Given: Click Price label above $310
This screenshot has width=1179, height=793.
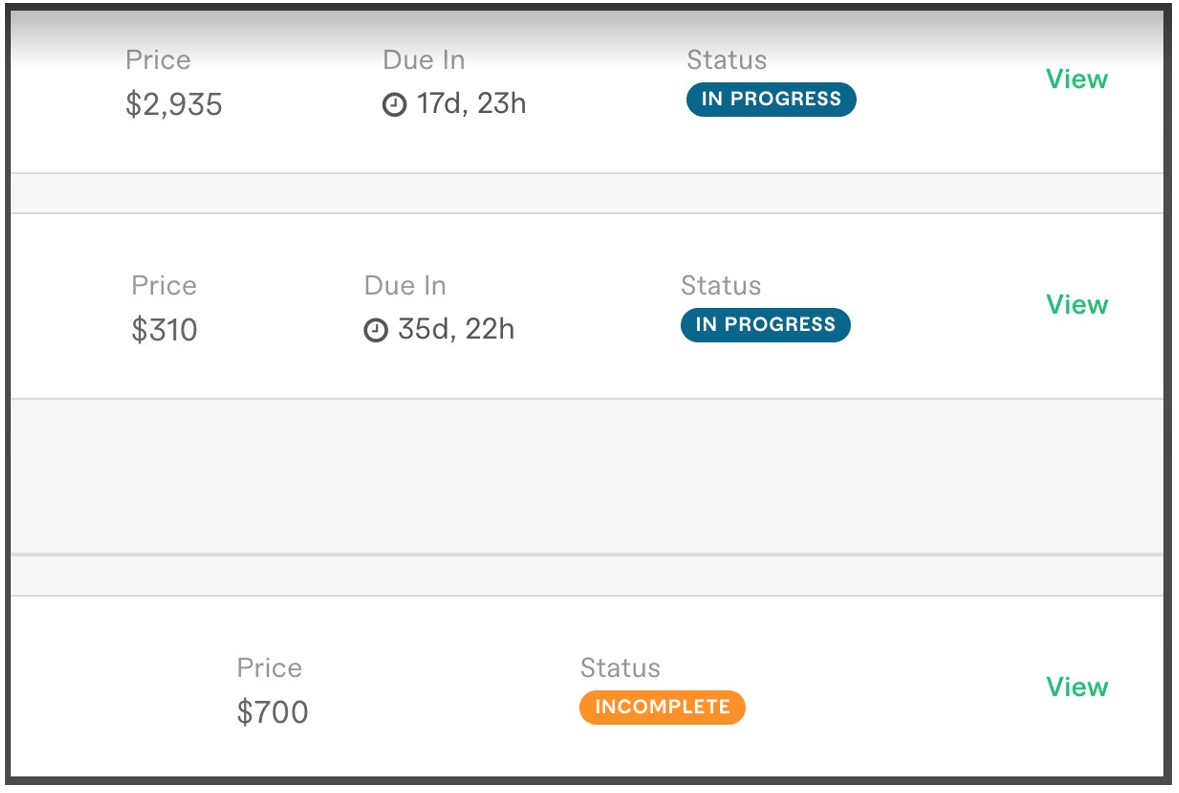Looking at the screenshot, I should click(x=164, y=286).
